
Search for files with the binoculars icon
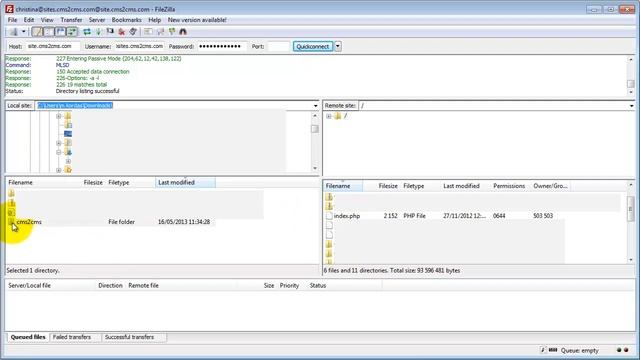pos(183,31)
